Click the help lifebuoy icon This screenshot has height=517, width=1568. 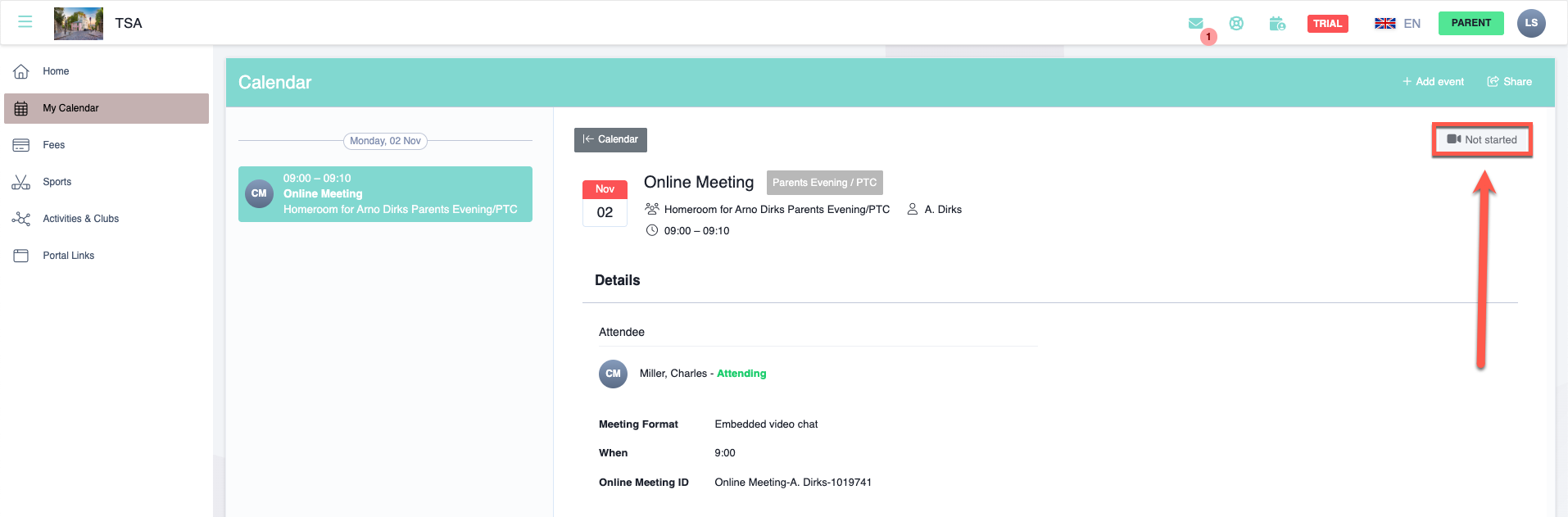[1236, 24]
